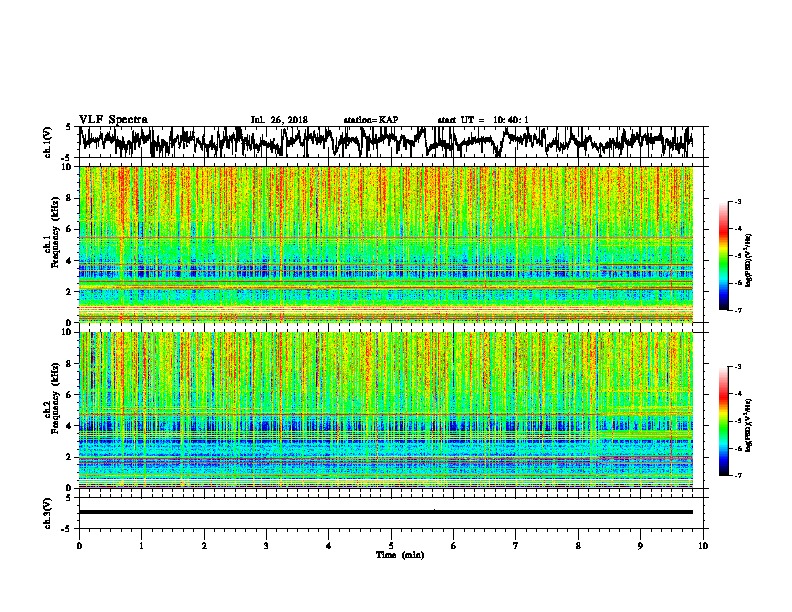
Task: Click the ch.2 "Frequency (kHz)" axis label
Action: [55, 398]
